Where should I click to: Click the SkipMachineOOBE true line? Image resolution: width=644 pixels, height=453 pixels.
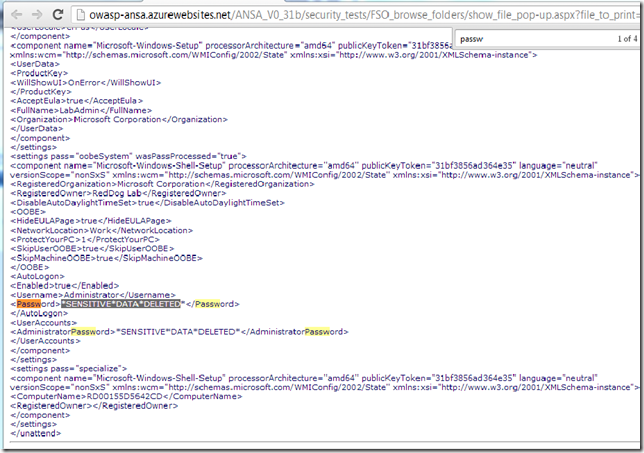coord(106,258)
